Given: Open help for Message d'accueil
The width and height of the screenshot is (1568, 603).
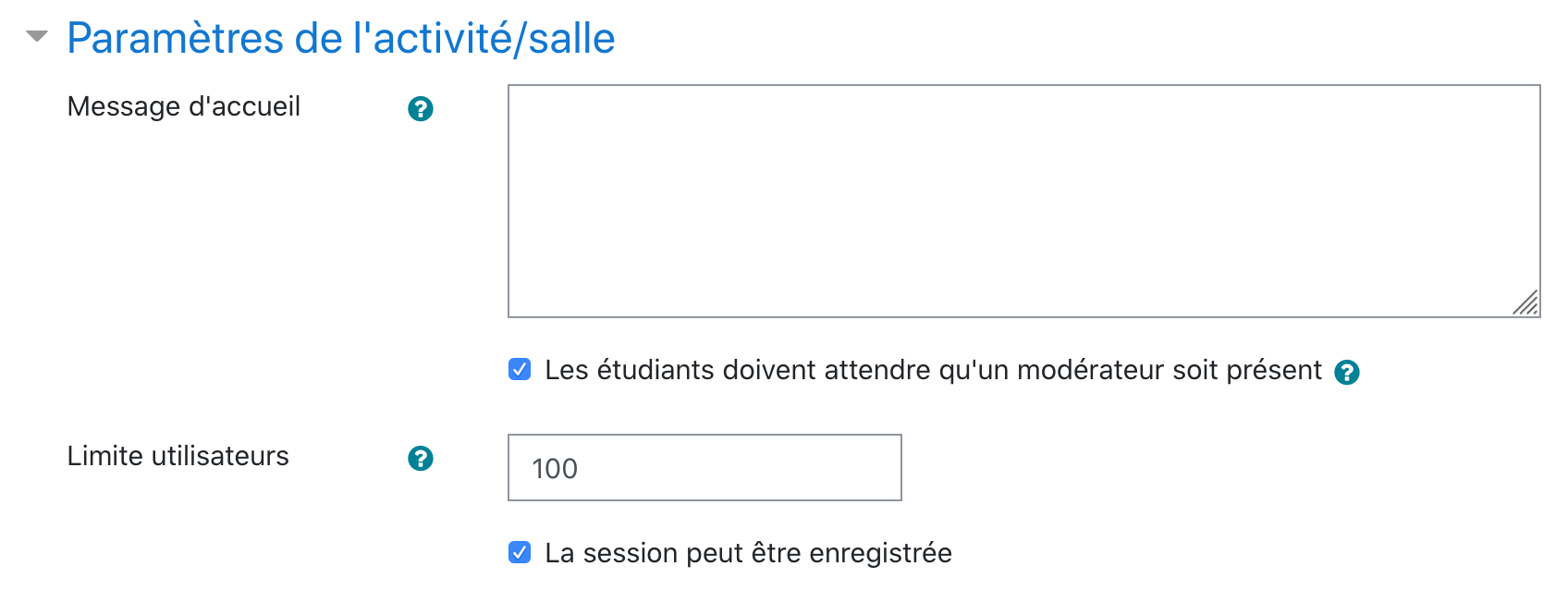Looking at the screenshot, I should (x=421, y=109).
